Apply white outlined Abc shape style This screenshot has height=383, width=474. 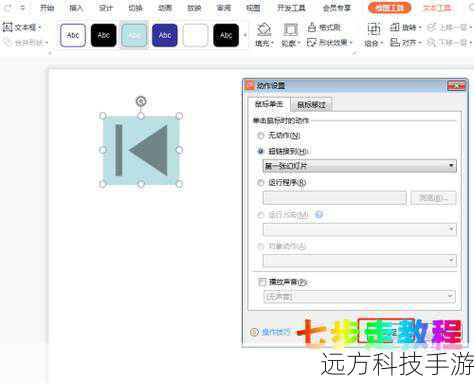click(x=73, y=35)
